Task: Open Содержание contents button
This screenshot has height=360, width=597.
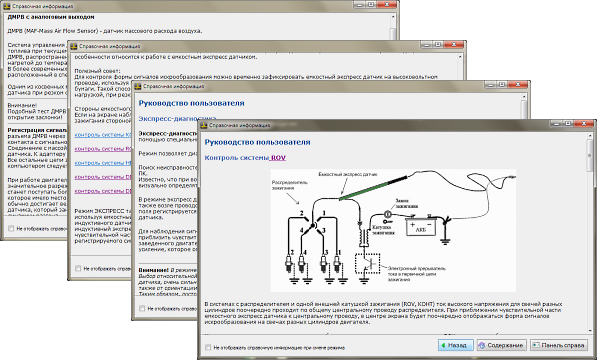Action: 502,345
